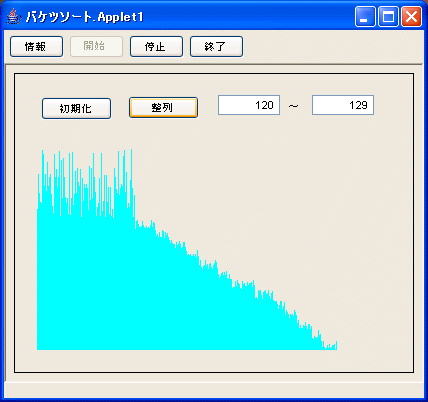The width and height of the screenshot is (428, 402).
Task: Click the バケツソート.Applet1 title bar text
Action: click(x=84, y=17)
